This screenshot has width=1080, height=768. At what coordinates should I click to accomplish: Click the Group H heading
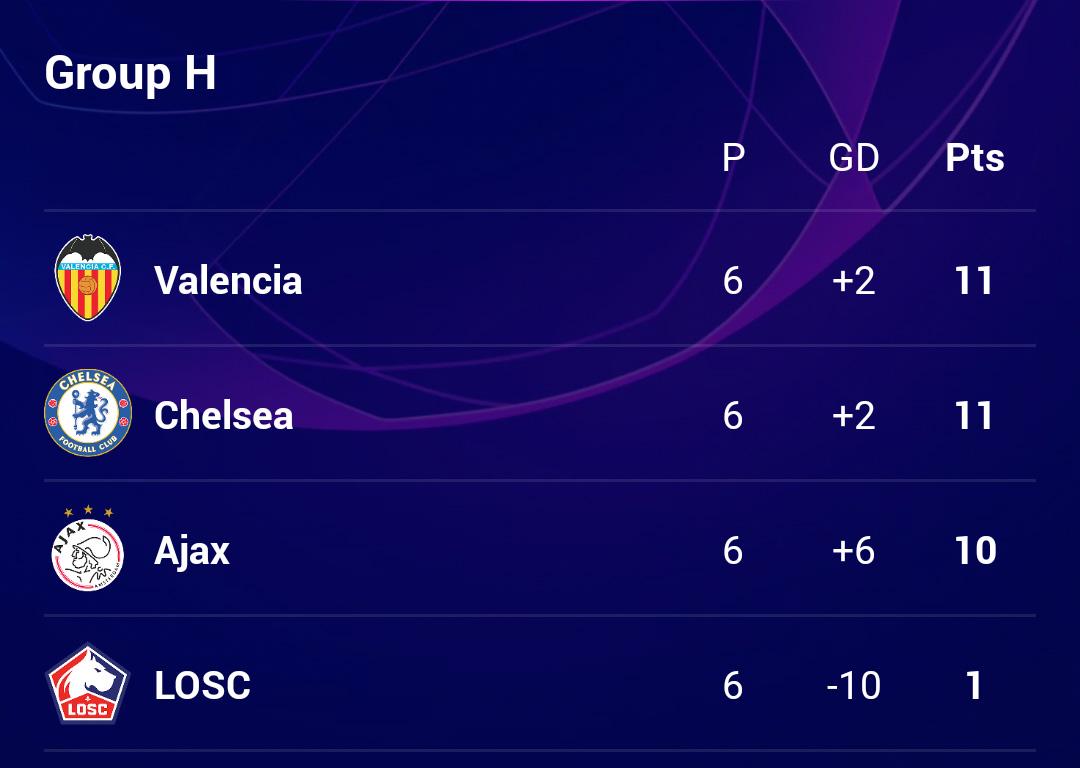click(x=131, y=74)
